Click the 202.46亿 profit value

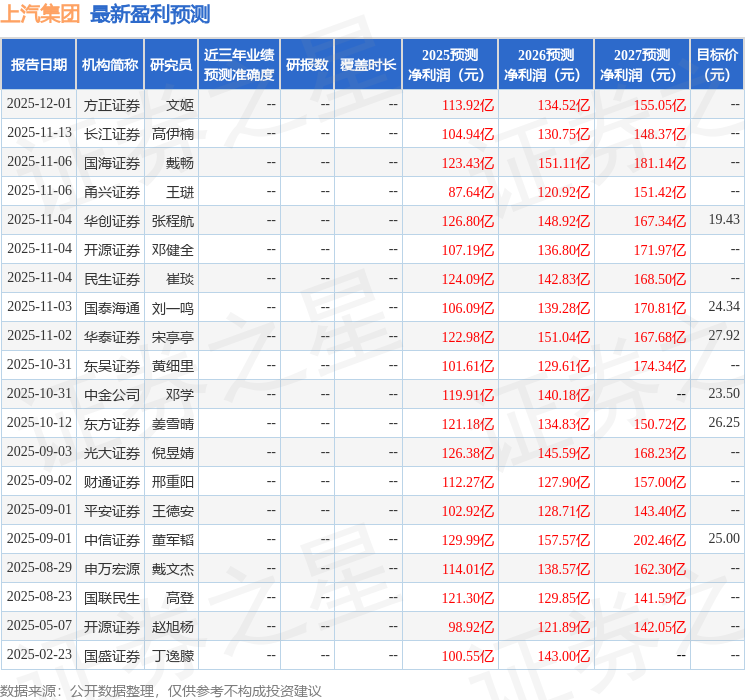[x=660, y=540]
